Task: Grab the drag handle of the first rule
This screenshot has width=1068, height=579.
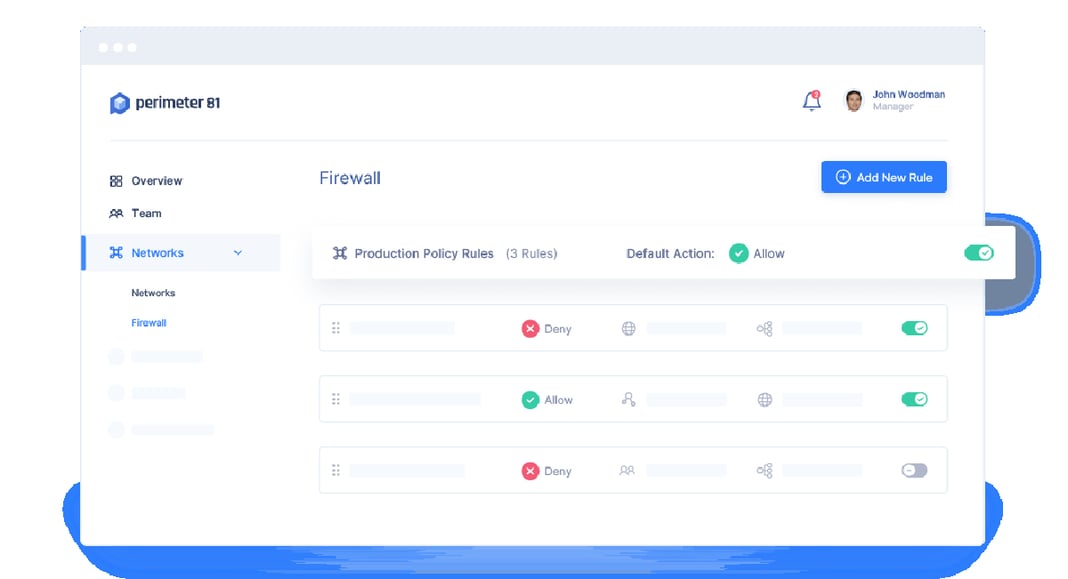Action: tap(336, 328)
